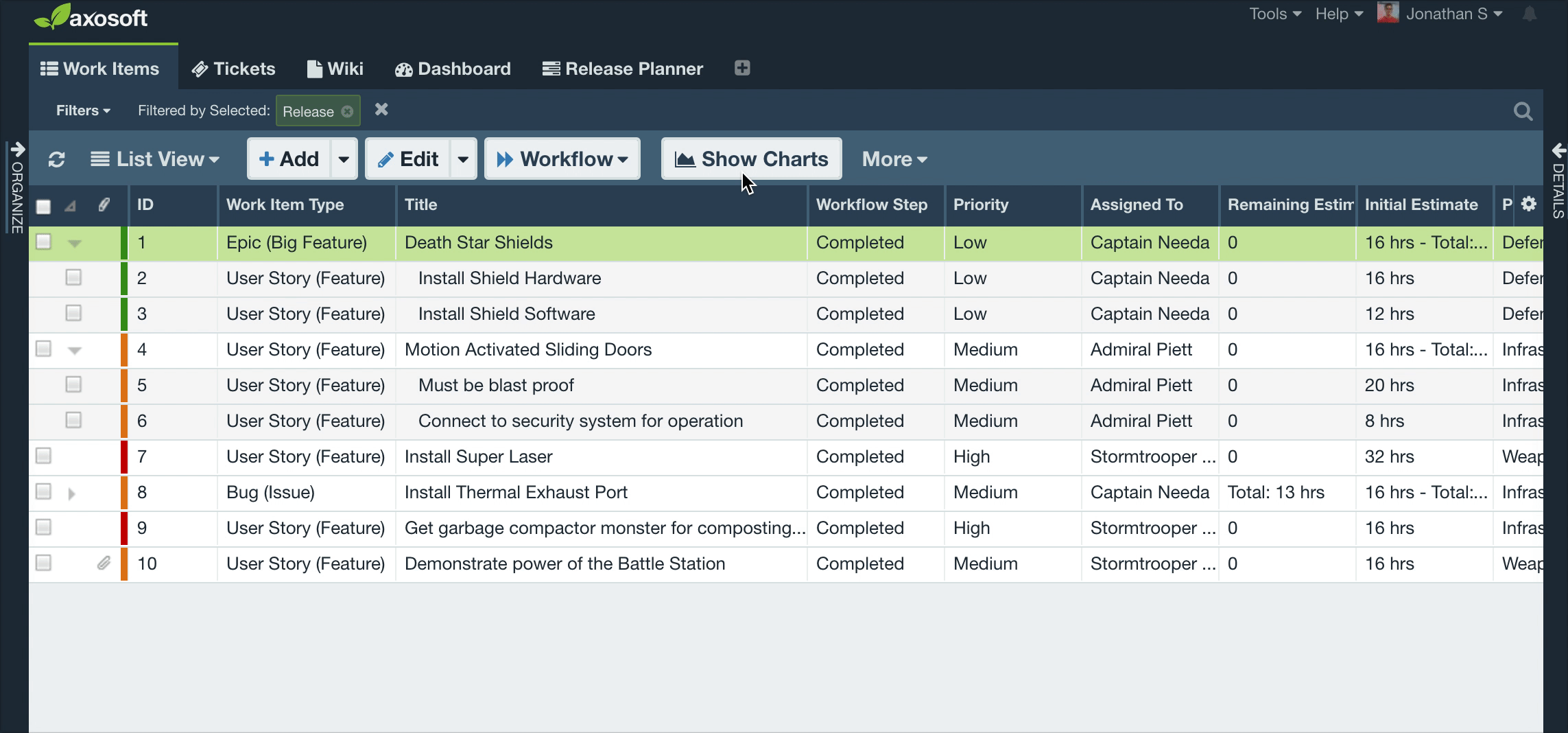Check Must be blast proof row
Image resolution: width=1568 pixels, height=733 pixels.
tap(73, 385)
